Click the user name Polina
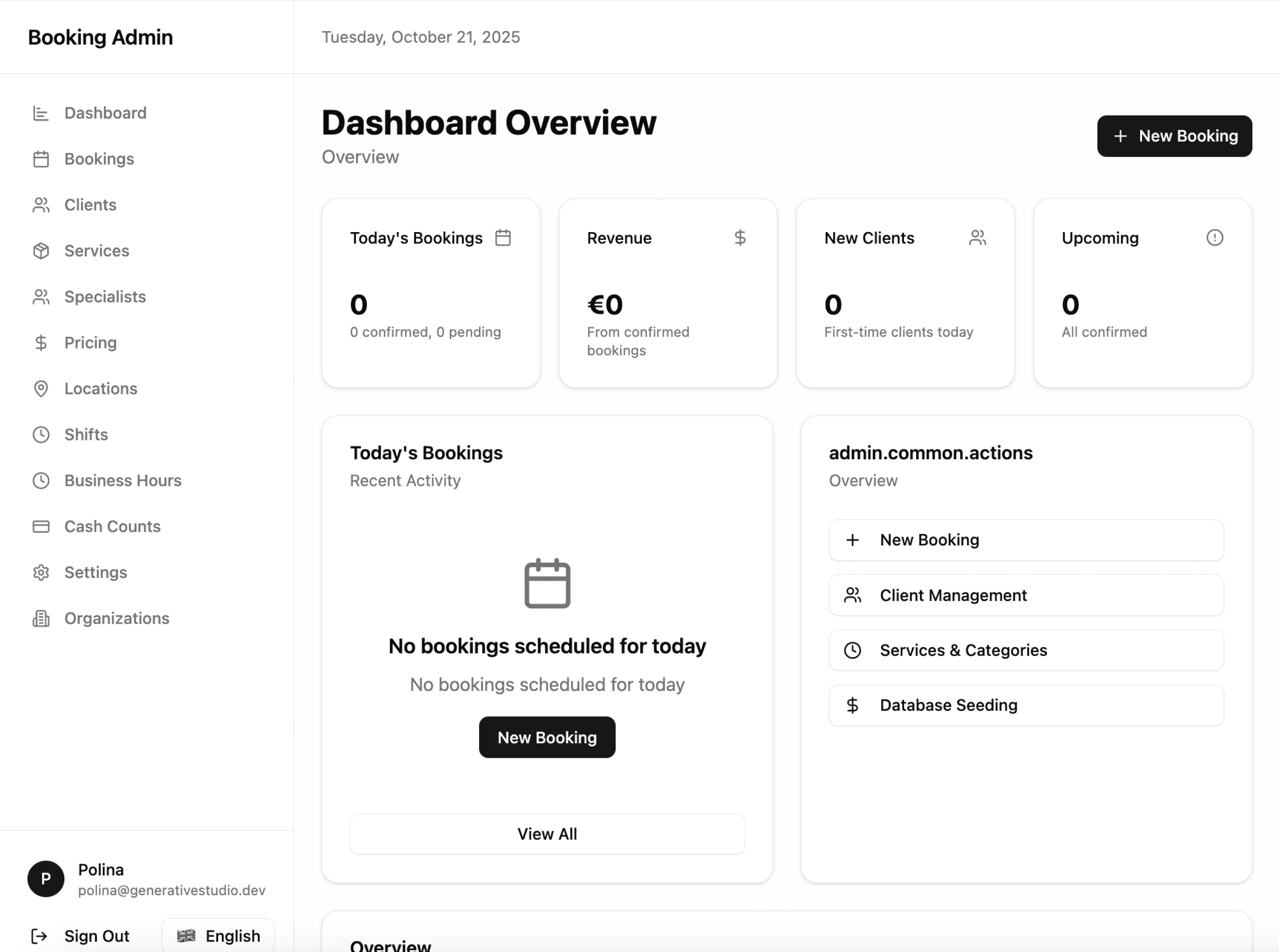 (x=101, y=870)
